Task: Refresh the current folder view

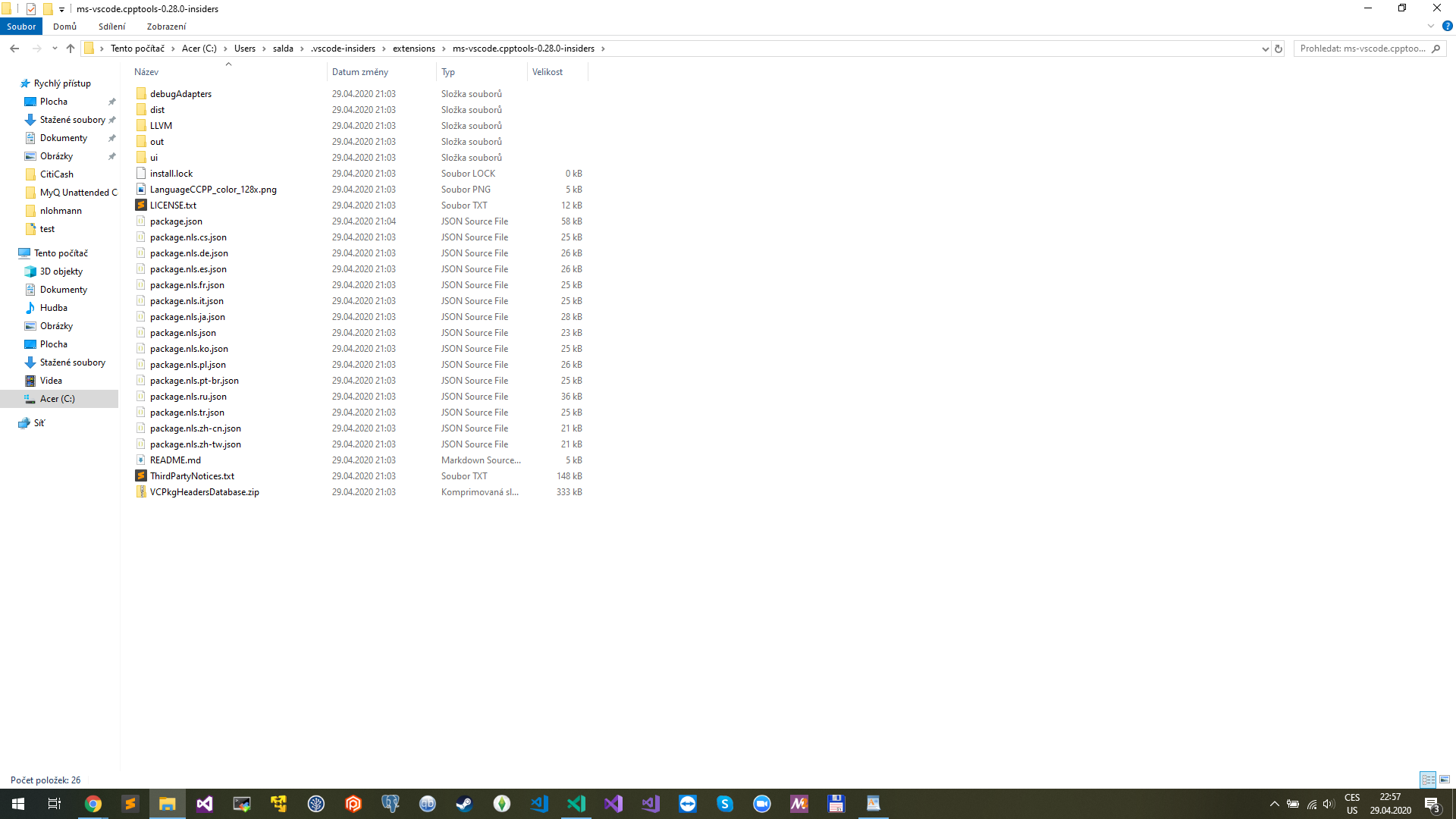Action: tap(1279, 49)
